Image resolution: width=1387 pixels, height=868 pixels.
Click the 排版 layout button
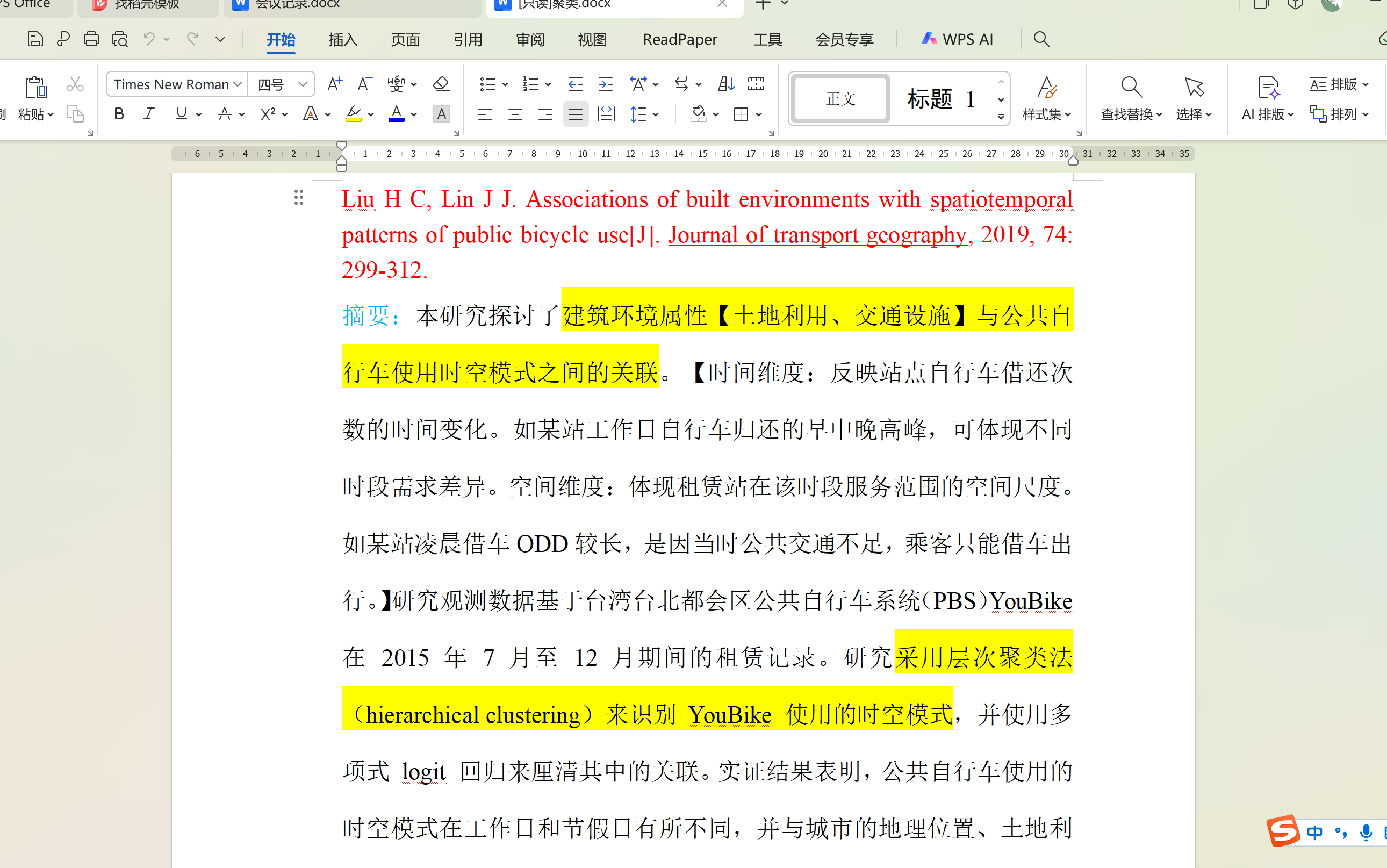coord(1339,84)
